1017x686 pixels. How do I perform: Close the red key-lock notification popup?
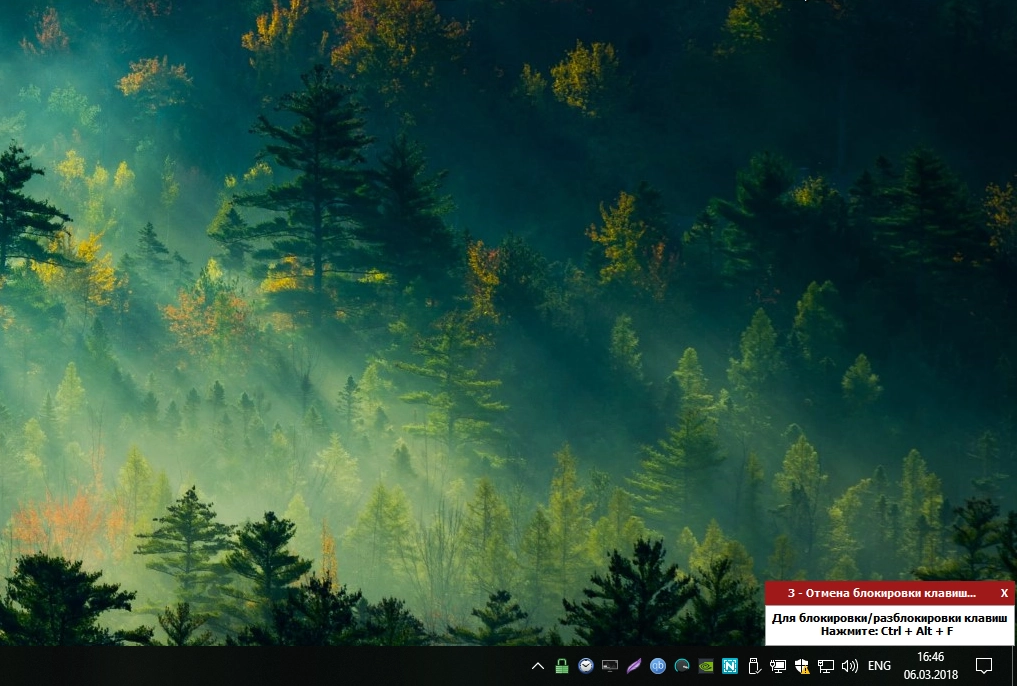[x=1004, y=593]
